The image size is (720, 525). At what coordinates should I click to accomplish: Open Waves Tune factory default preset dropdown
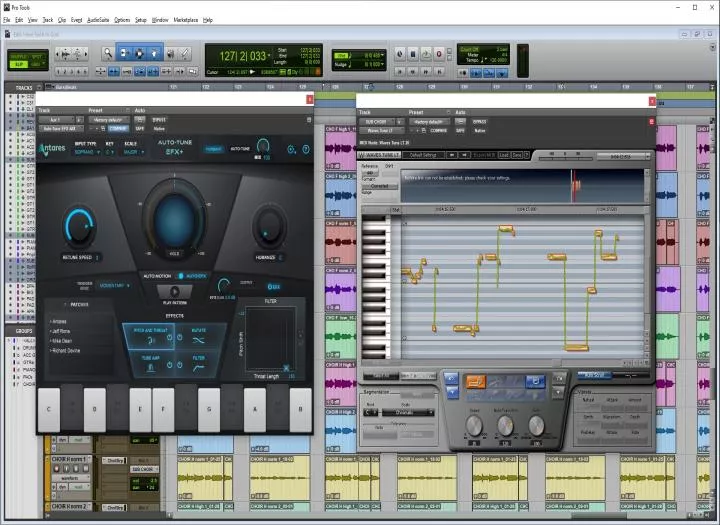pyautogui.click(x=429, y=122)
